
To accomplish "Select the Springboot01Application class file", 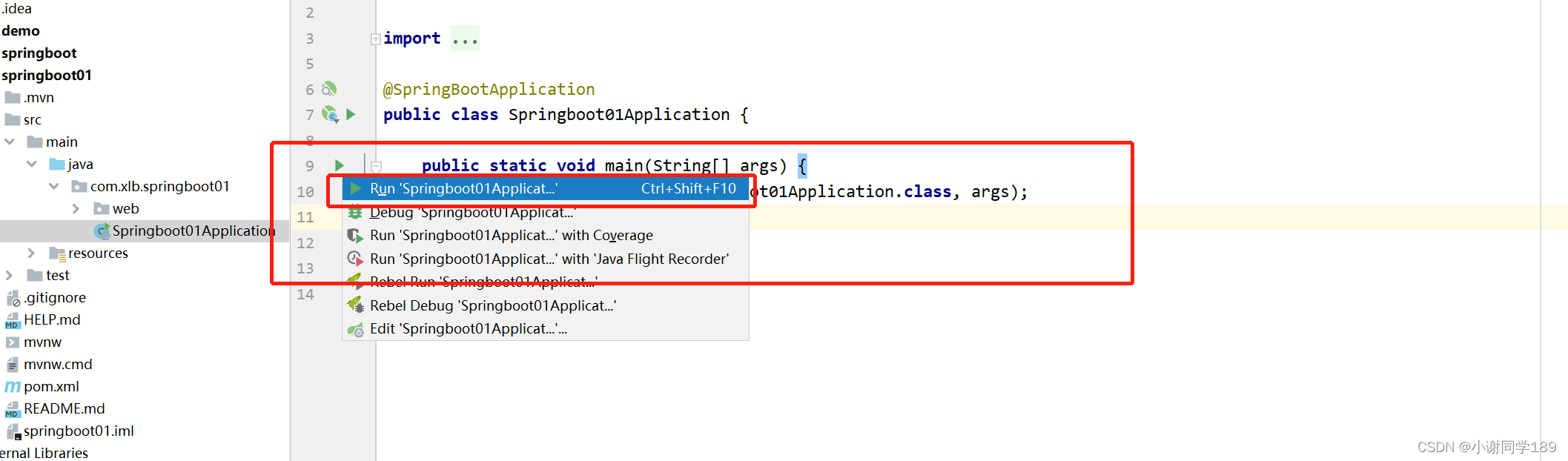I will pos(193,230).
